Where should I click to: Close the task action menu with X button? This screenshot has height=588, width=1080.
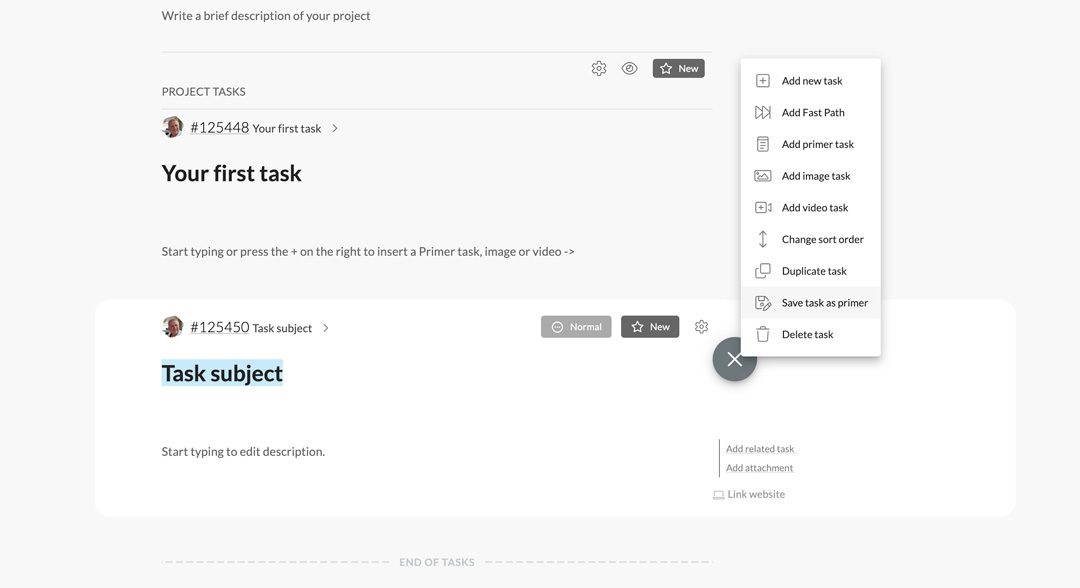[734, 359]
